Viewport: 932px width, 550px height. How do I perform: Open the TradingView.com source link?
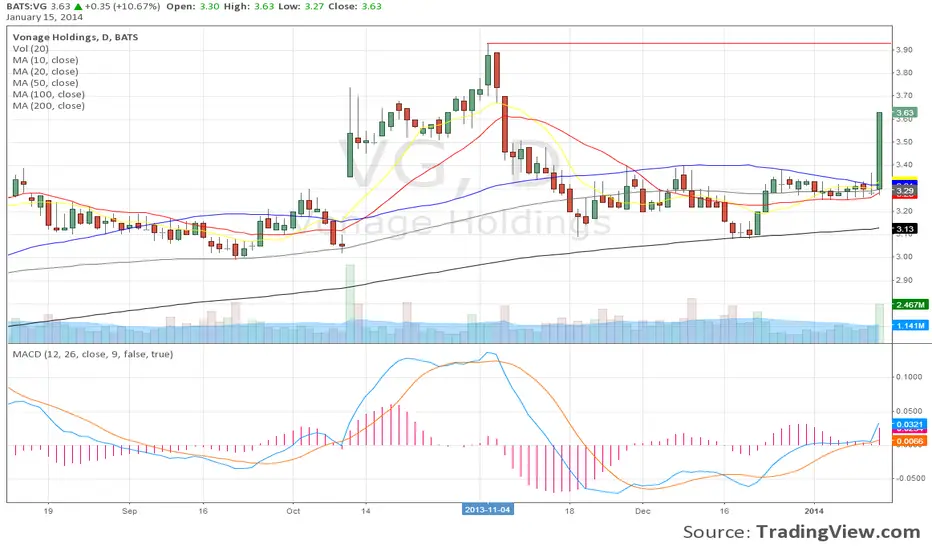click(838, 532)
